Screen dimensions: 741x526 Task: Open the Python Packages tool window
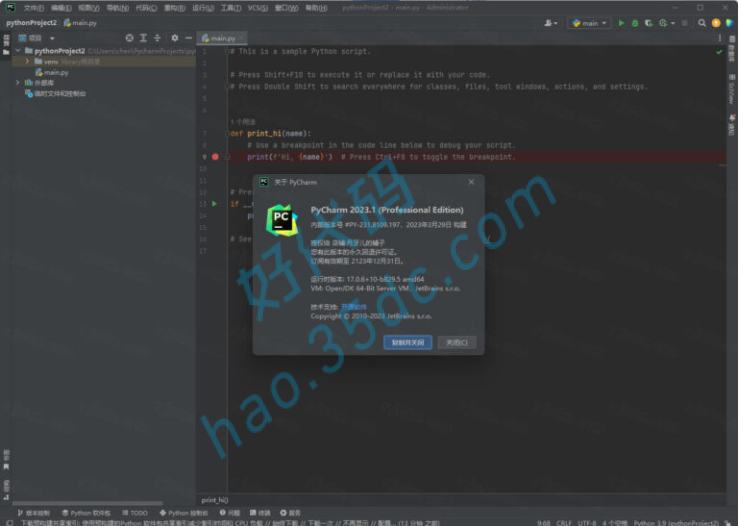click(x=86, y=513)
